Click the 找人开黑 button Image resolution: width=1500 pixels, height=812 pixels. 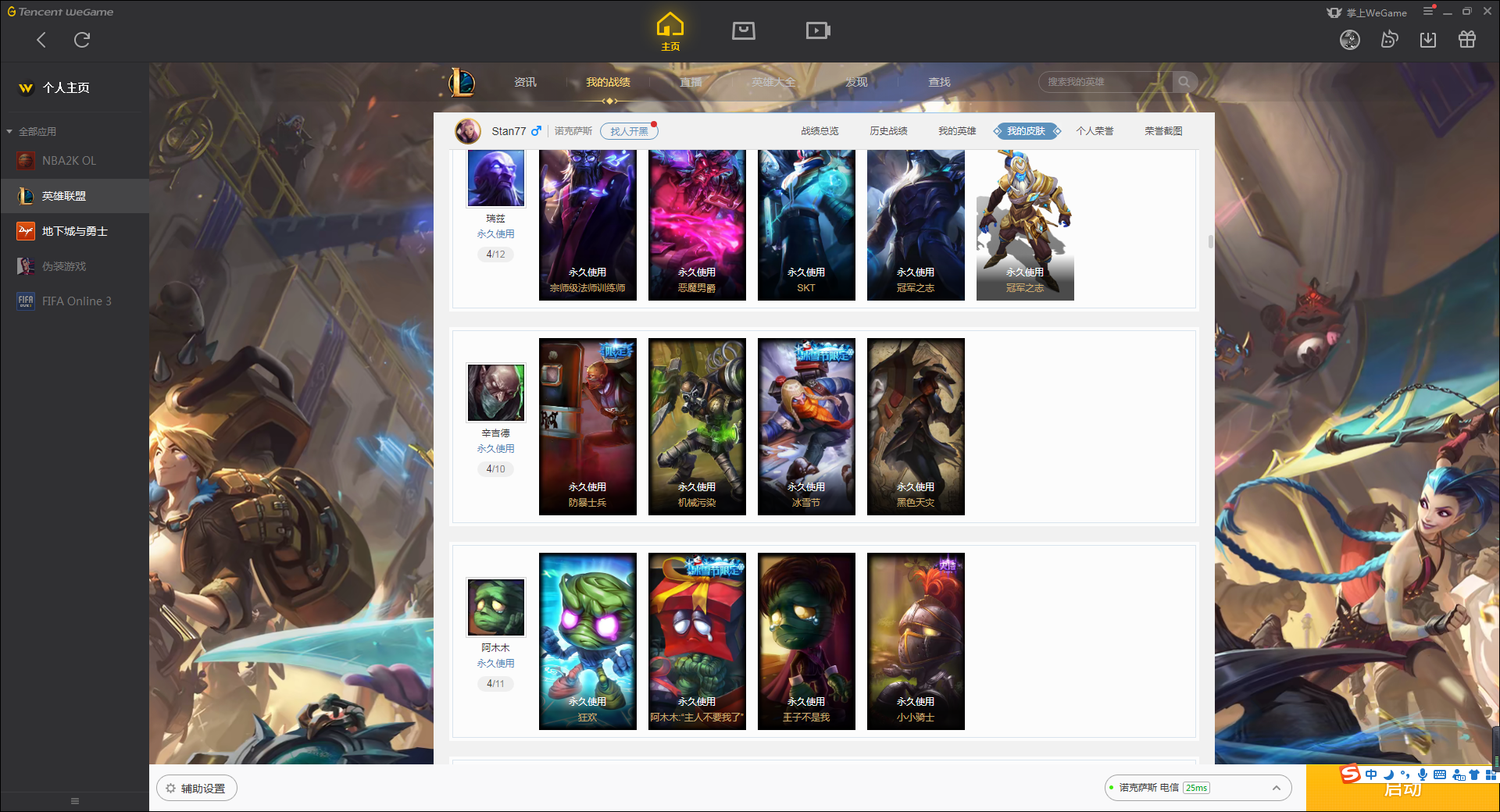click(629, 131)
